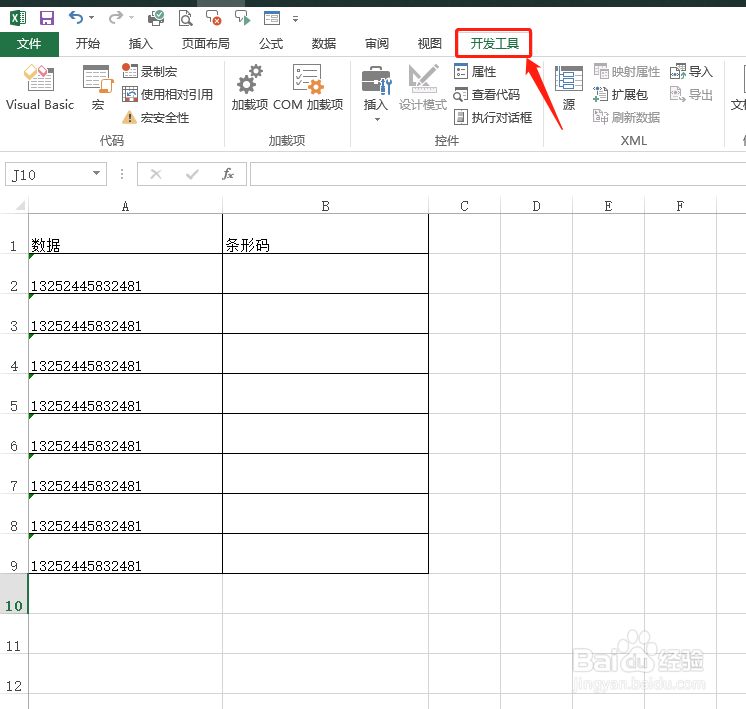Click the Name Box showing J10
Viewport: 746px width, 709px height.
[x=48, y=175]
